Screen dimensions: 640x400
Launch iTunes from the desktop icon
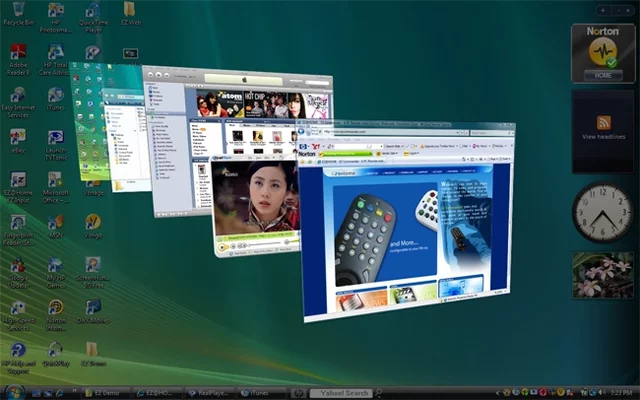click(56, 99)
